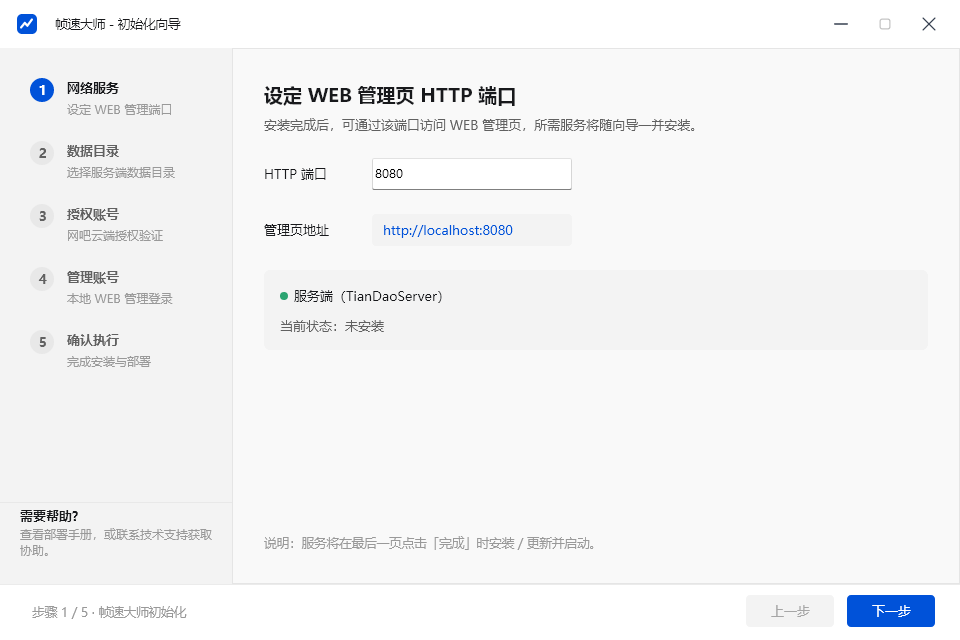Image resolution: width=960 pixels, height=640 pixels.
Task: Select the 管理账号 step
Action: [x=93, y=277]
